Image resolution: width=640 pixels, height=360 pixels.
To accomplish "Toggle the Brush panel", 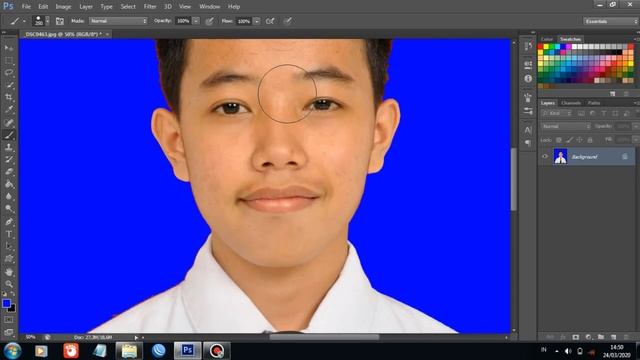I will (x=60, y=21).
